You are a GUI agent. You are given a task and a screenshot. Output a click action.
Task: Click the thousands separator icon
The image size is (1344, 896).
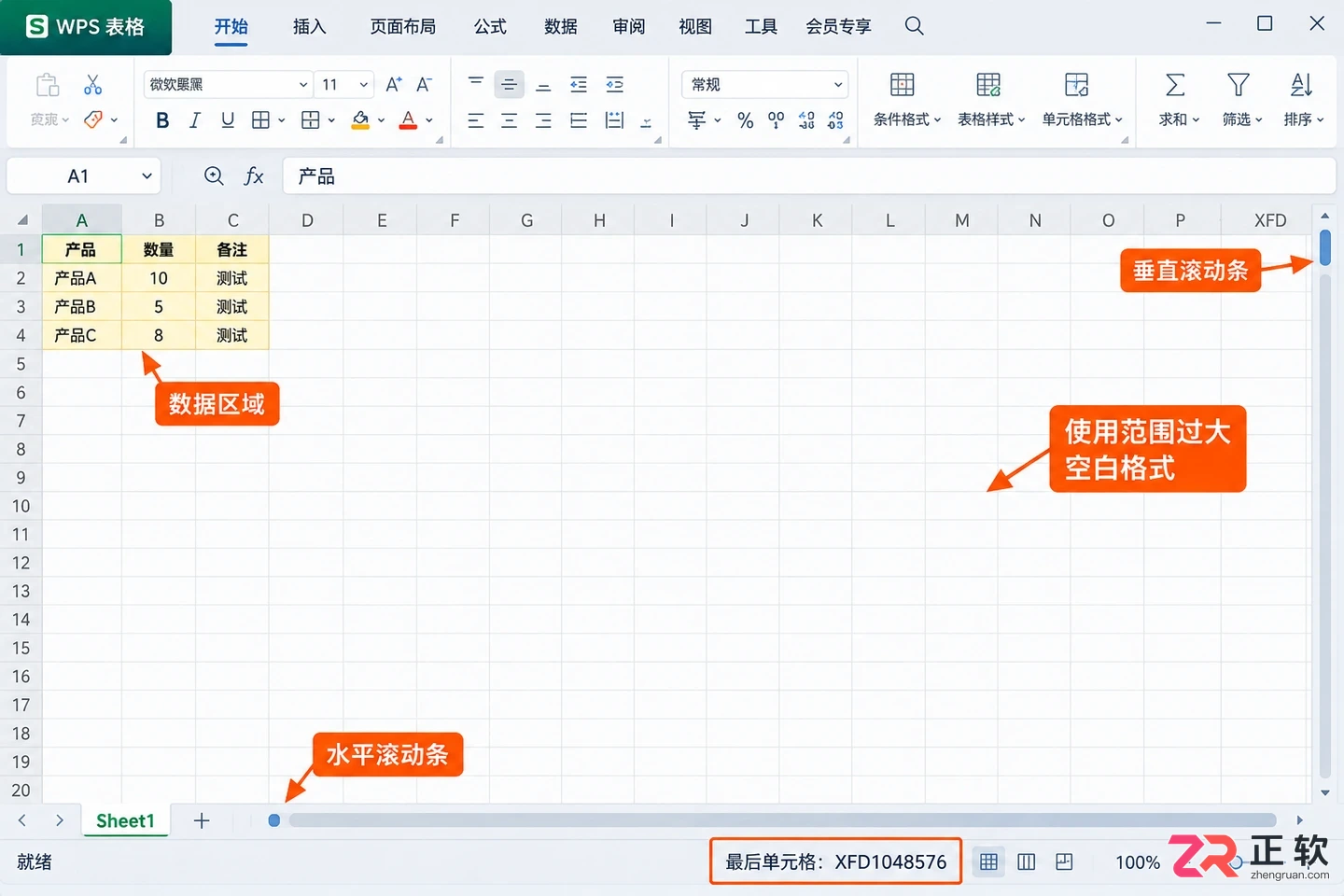click(776, 119)
